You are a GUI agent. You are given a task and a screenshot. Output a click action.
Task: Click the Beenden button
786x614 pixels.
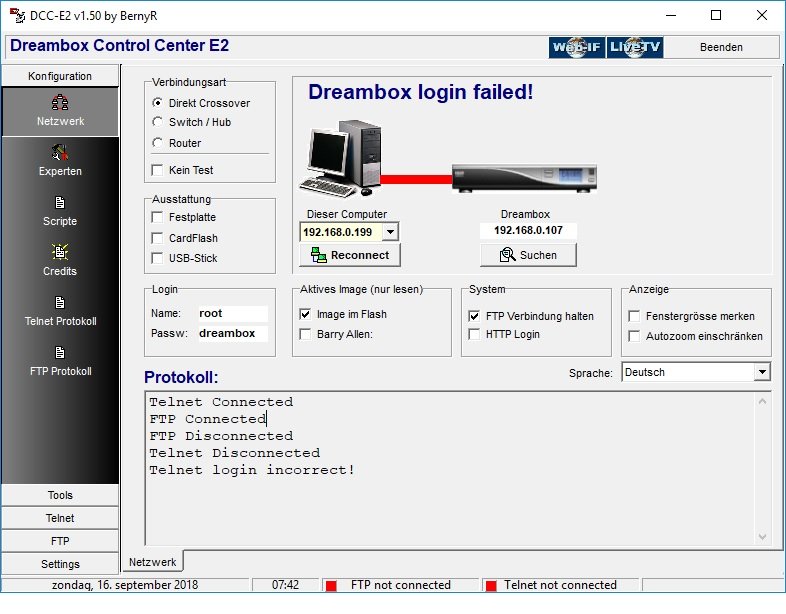coord(721,47)
